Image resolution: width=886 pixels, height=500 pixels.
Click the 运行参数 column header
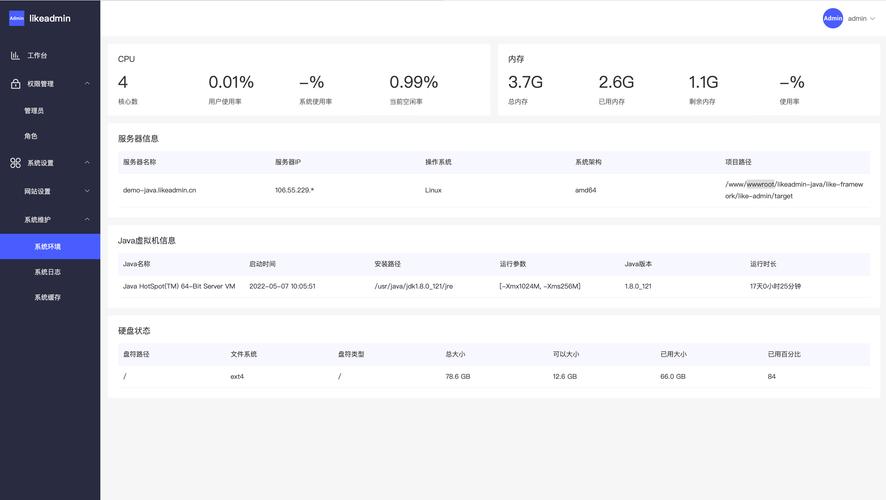(x=513, y=264)
